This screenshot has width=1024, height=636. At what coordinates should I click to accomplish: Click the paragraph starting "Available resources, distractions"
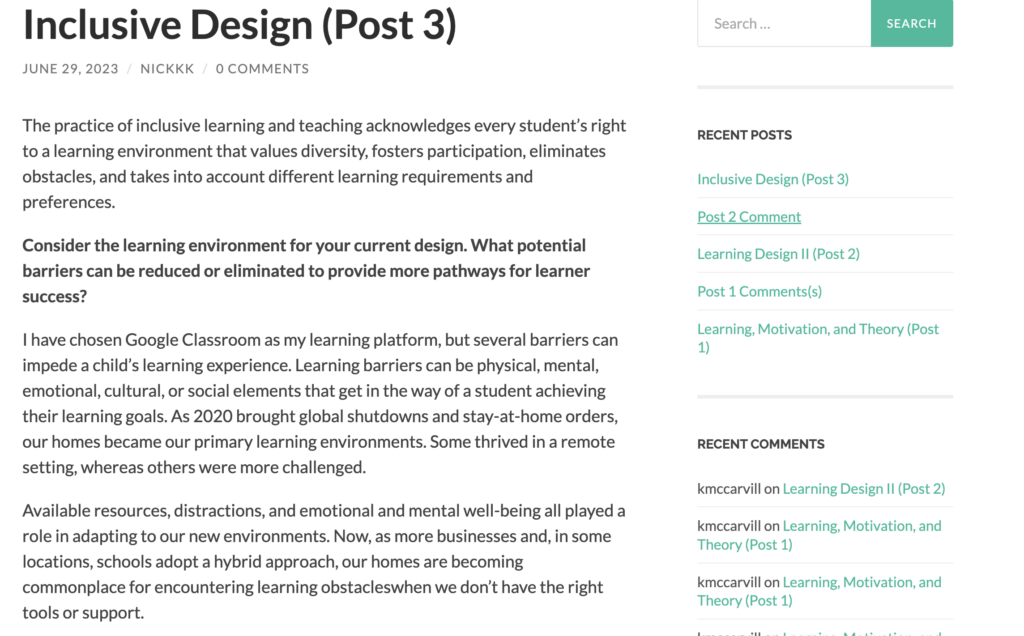pyautogui.click(x=324, y=561)
